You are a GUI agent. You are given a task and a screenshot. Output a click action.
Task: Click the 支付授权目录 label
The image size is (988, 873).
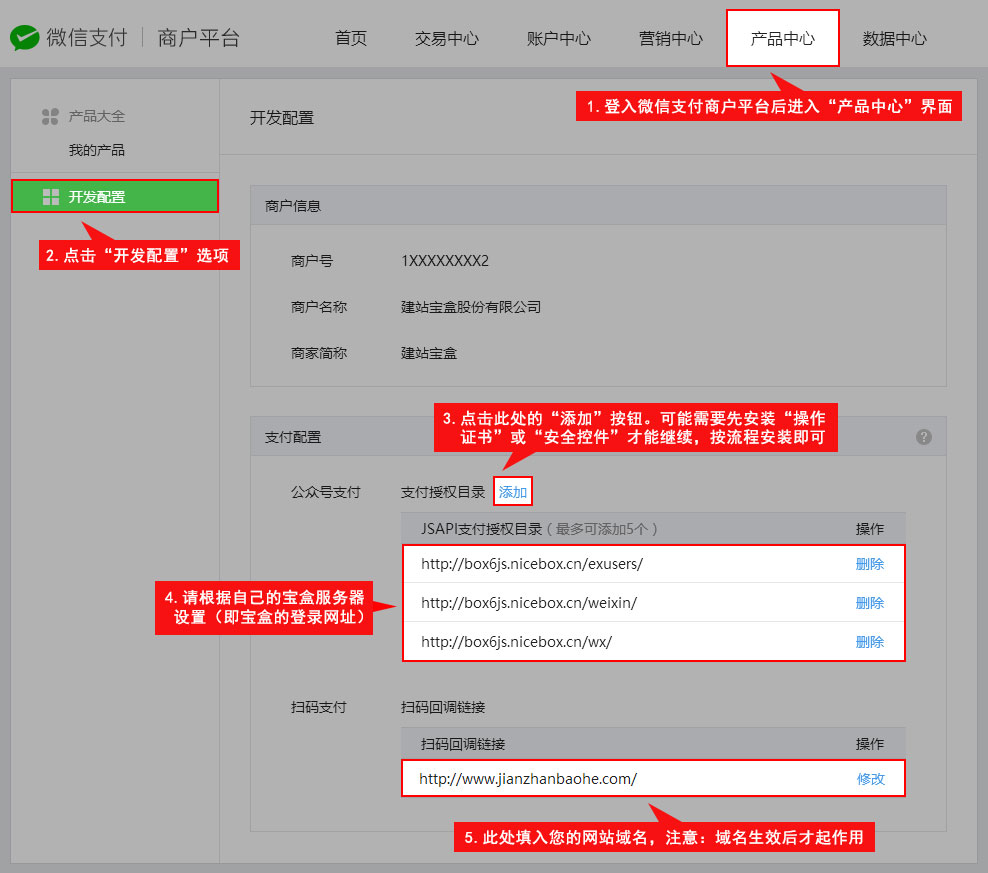coord(443,492)
